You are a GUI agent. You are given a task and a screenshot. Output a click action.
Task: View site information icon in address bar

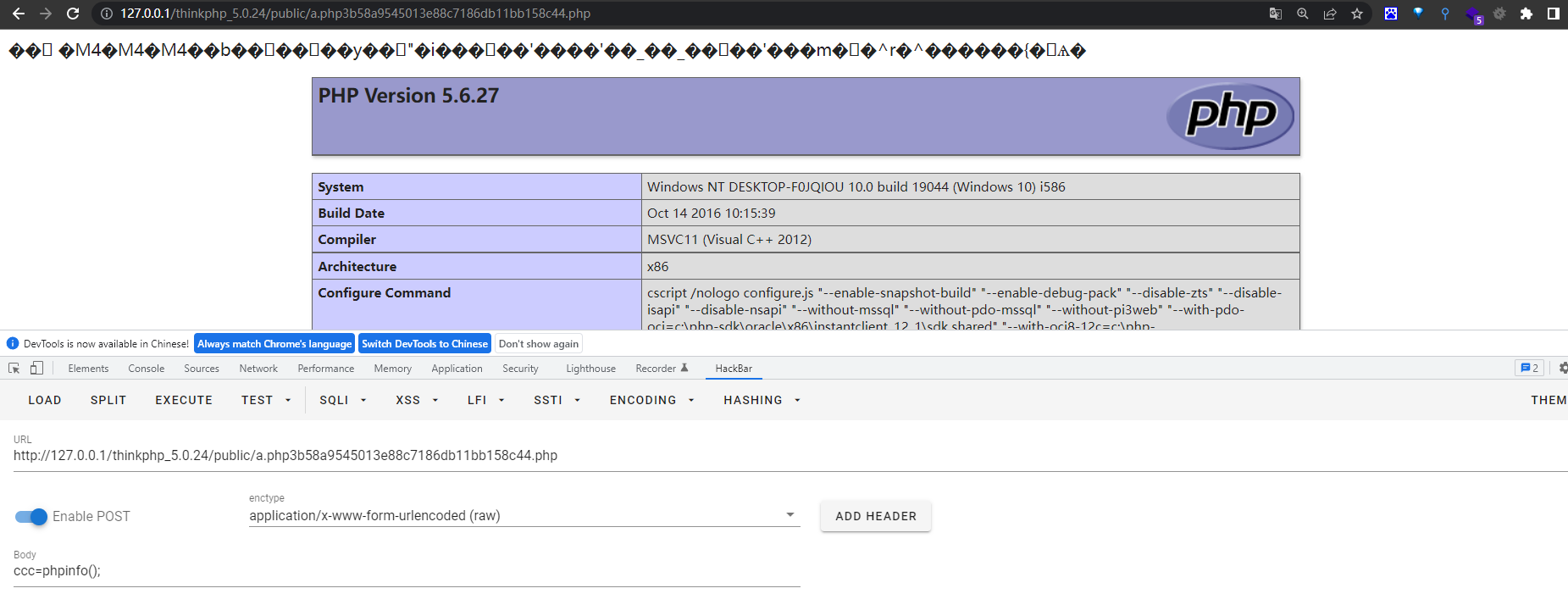click(x=107, y=14)
